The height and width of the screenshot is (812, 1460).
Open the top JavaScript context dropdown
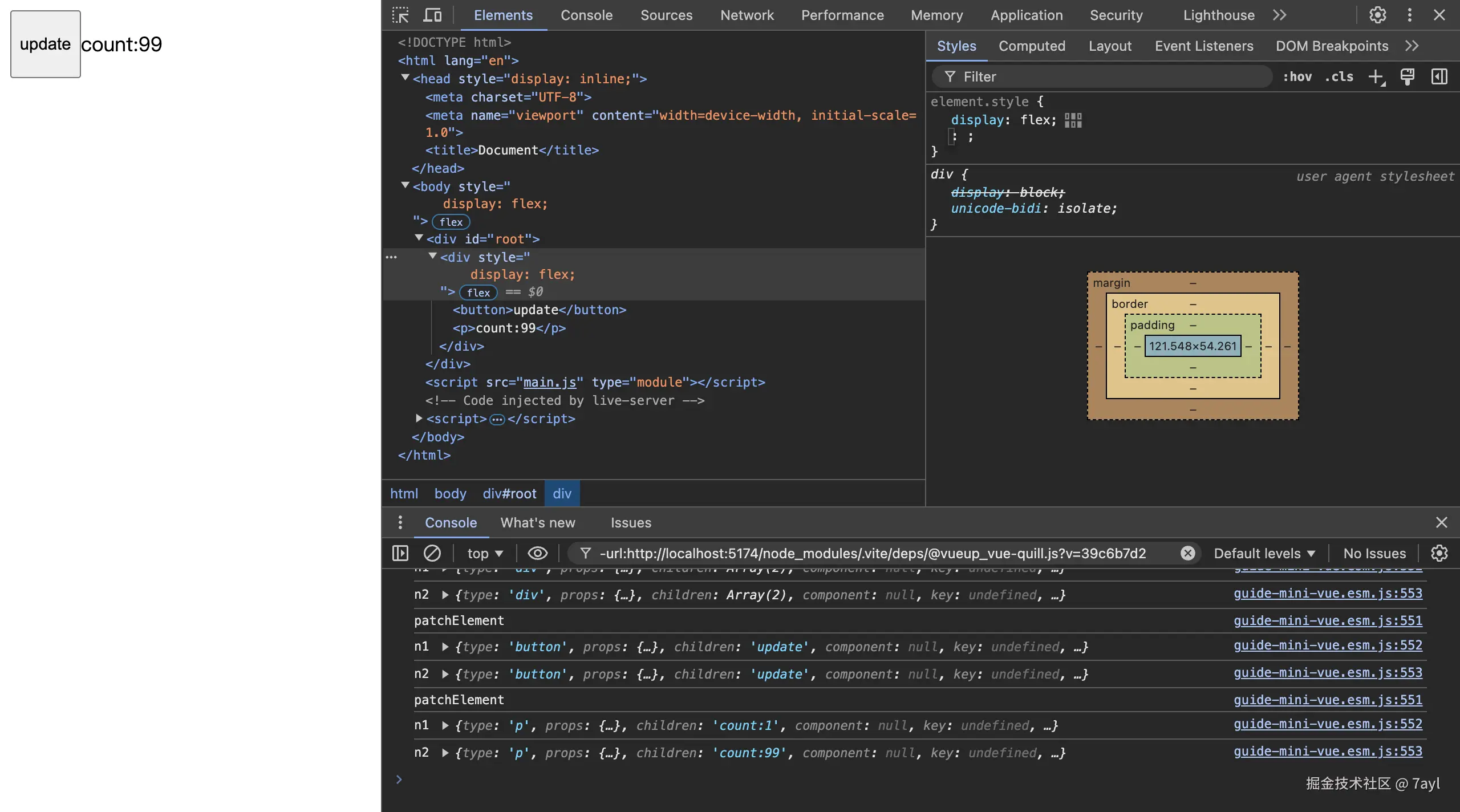pos(485,553)
